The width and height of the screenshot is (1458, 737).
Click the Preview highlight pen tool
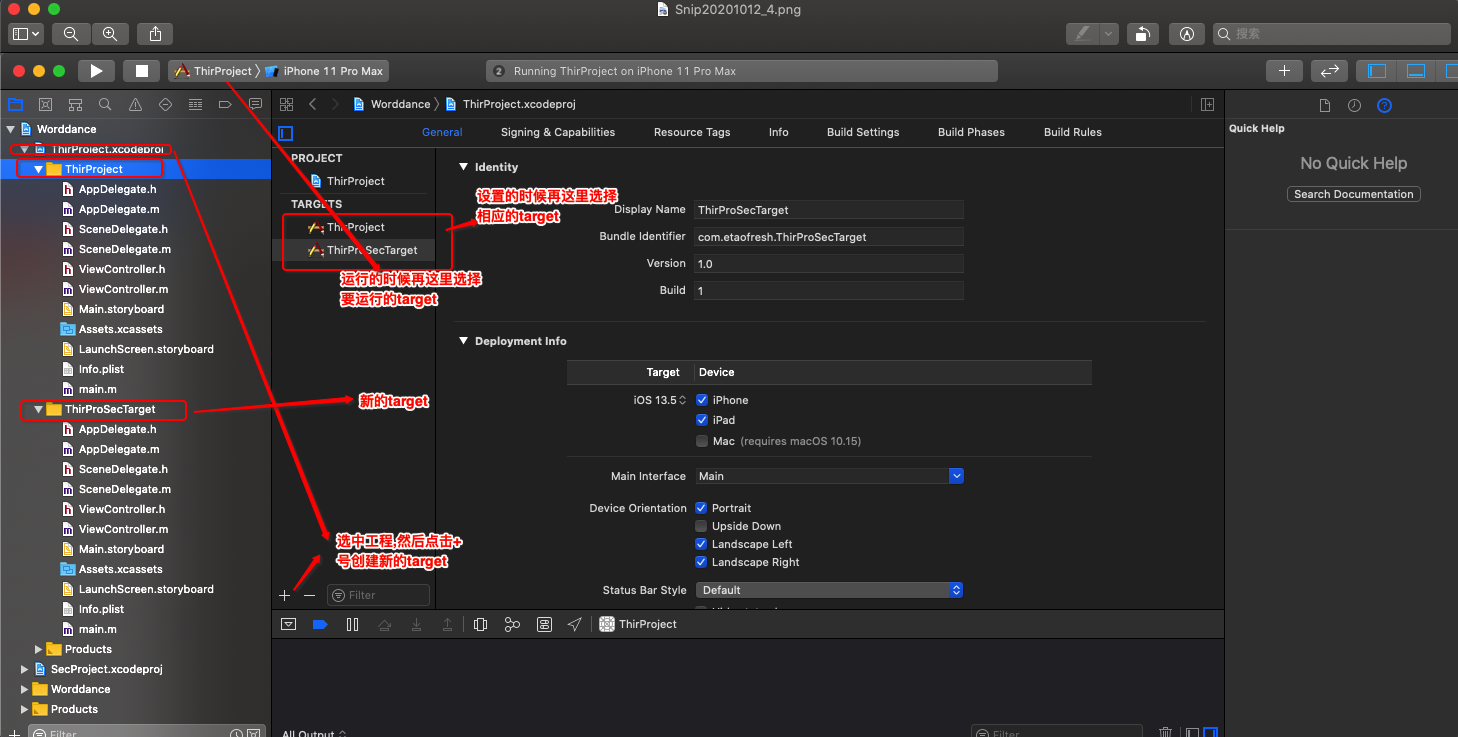tap(1082, 33)
